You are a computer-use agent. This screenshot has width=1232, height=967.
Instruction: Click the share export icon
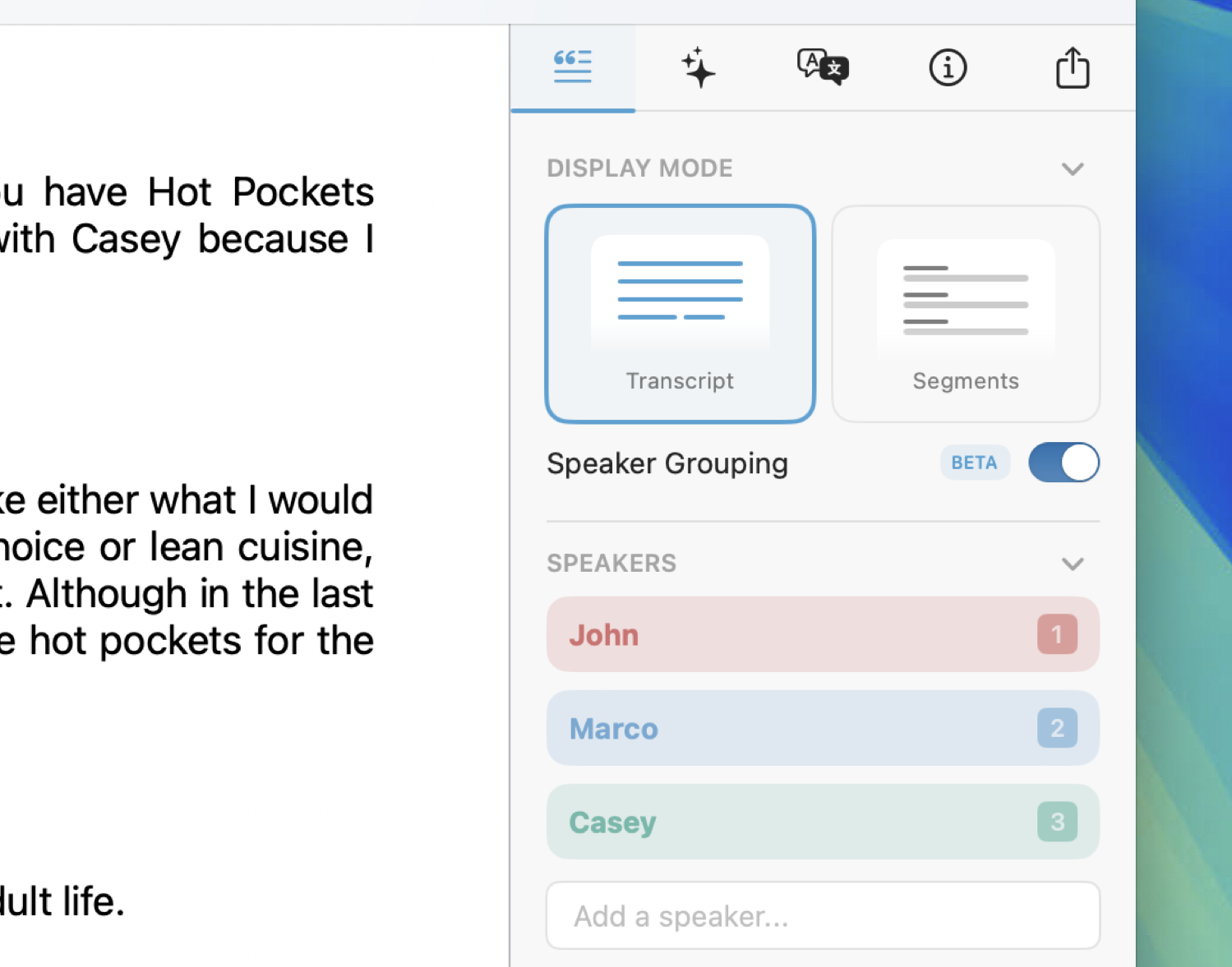[x=1073, y=67]
